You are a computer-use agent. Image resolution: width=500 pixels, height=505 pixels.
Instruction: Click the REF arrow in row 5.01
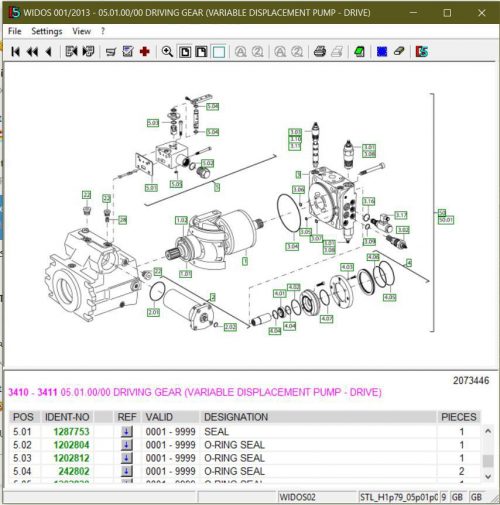coord(126,432)
